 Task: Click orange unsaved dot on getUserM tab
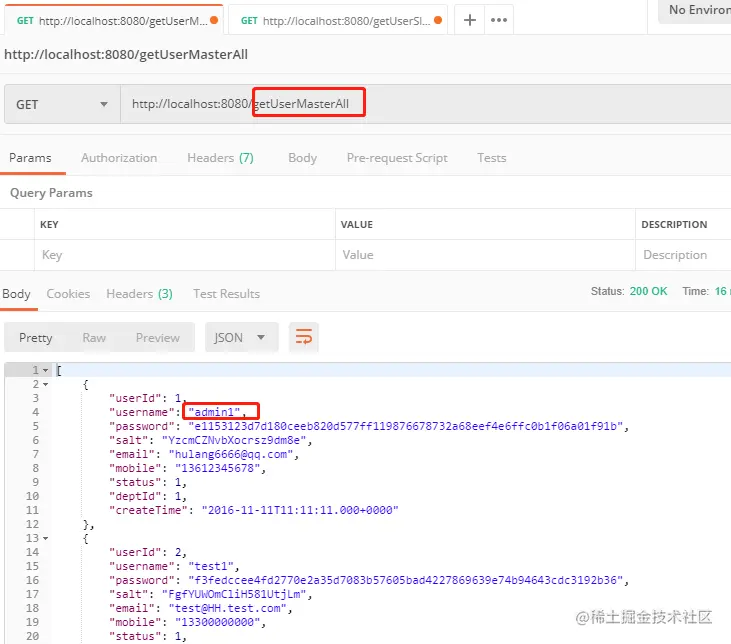pos(214,20)
